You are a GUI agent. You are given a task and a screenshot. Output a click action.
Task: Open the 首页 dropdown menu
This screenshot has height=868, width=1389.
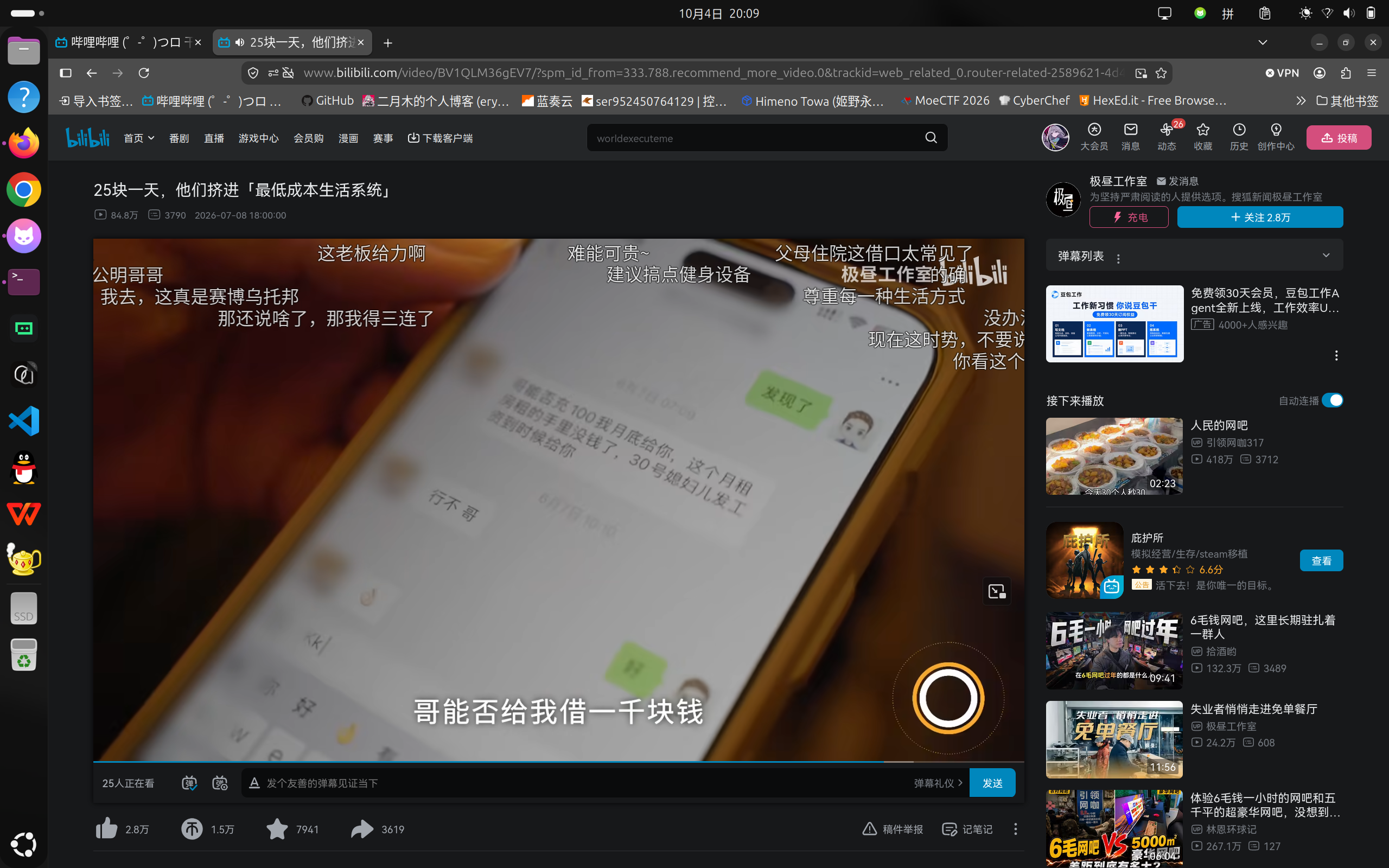click(x=139, y=138)
